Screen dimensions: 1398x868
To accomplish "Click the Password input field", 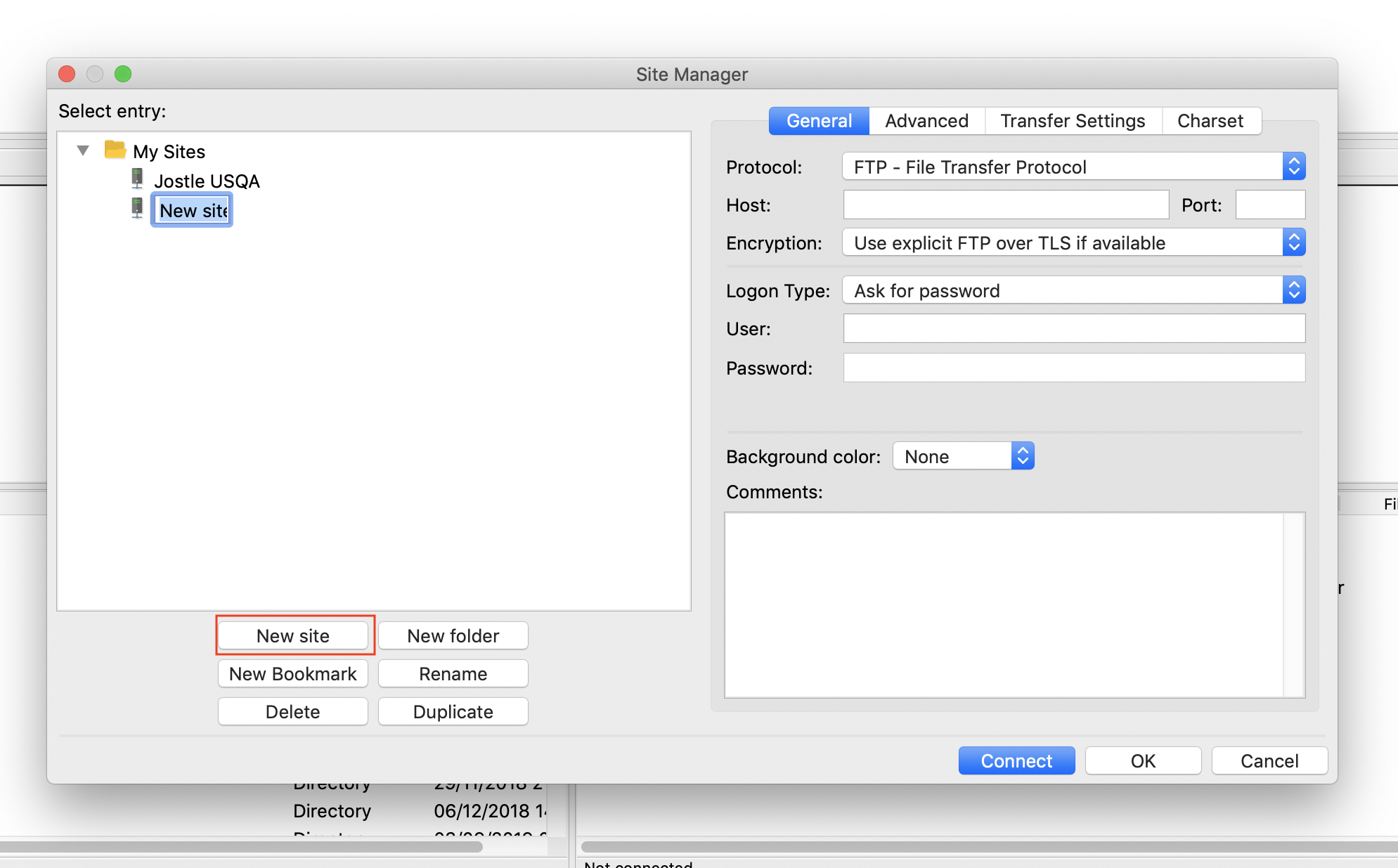I will click(x=1074, y=368).
